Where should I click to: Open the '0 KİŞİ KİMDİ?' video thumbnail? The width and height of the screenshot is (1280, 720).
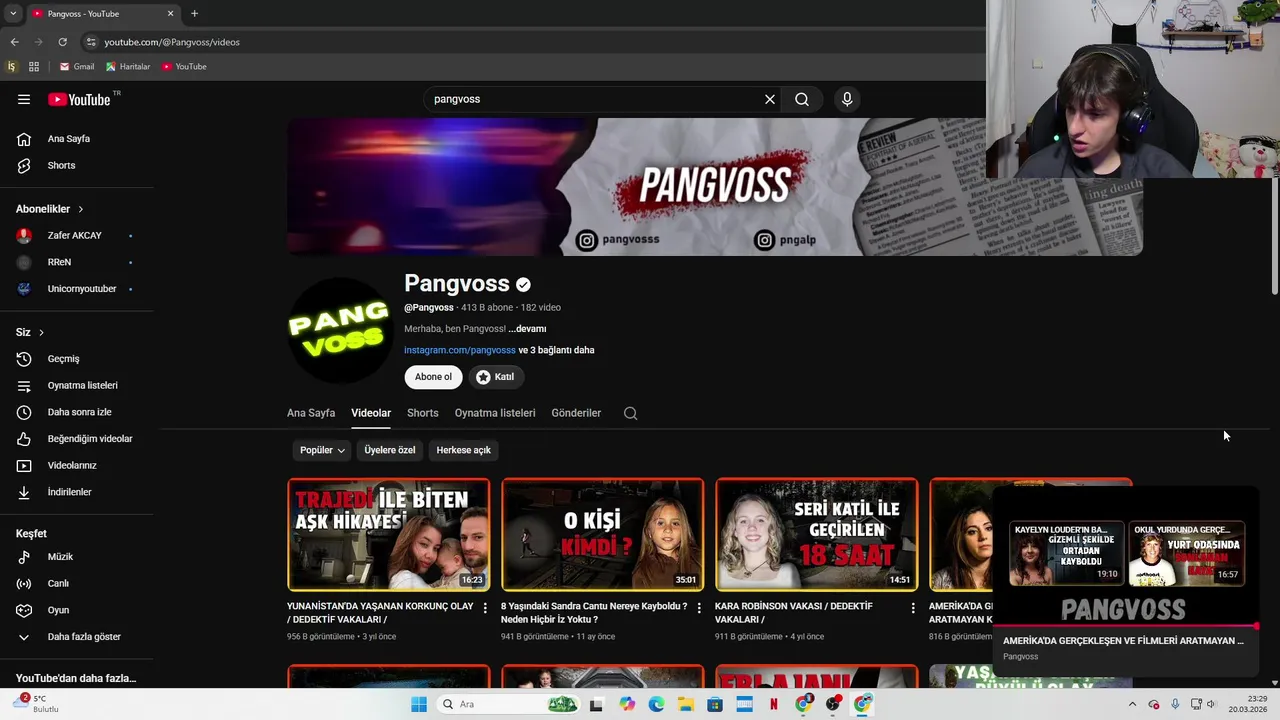coord(603,534)
